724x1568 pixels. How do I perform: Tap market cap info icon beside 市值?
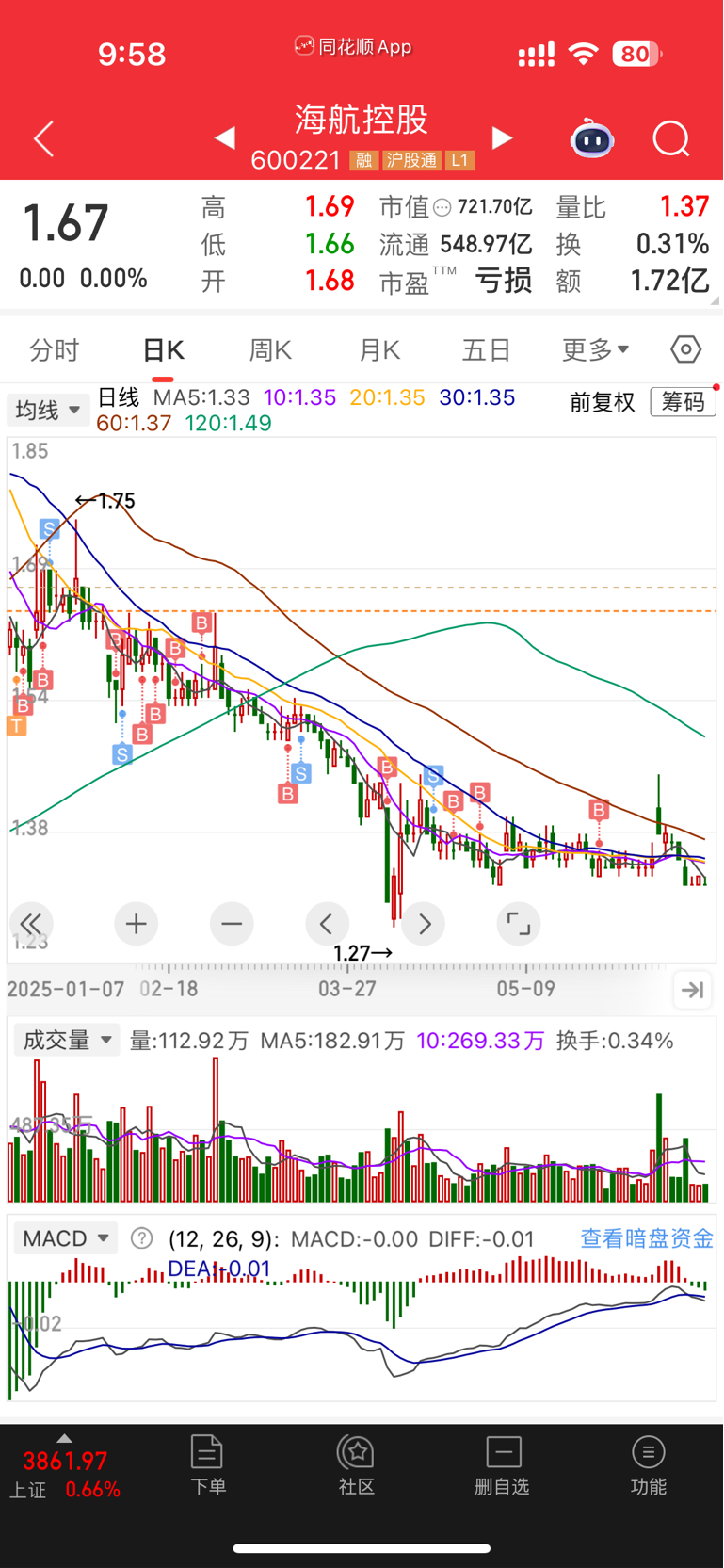coord(442,207)
